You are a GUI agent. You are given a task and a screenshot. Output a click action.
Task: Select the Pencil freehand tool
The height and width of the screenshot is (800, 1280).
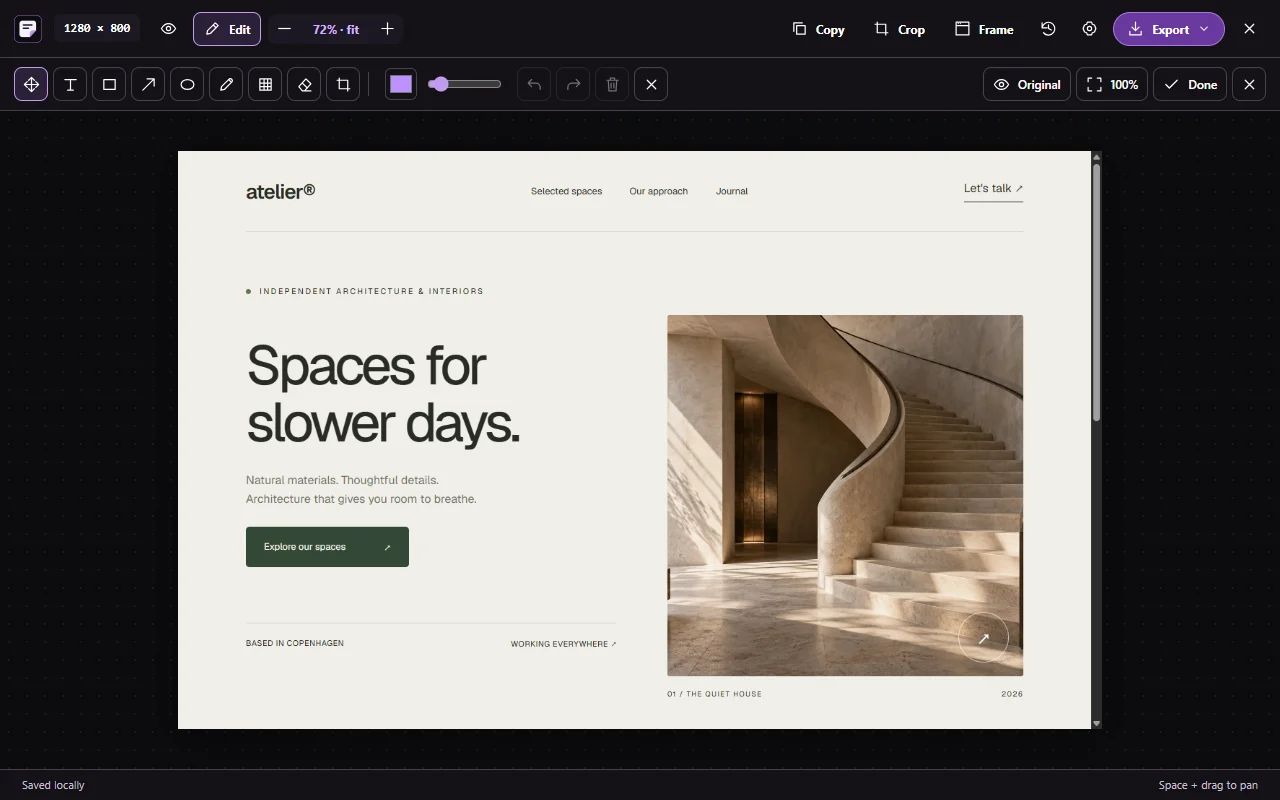(x=226, y=84)
